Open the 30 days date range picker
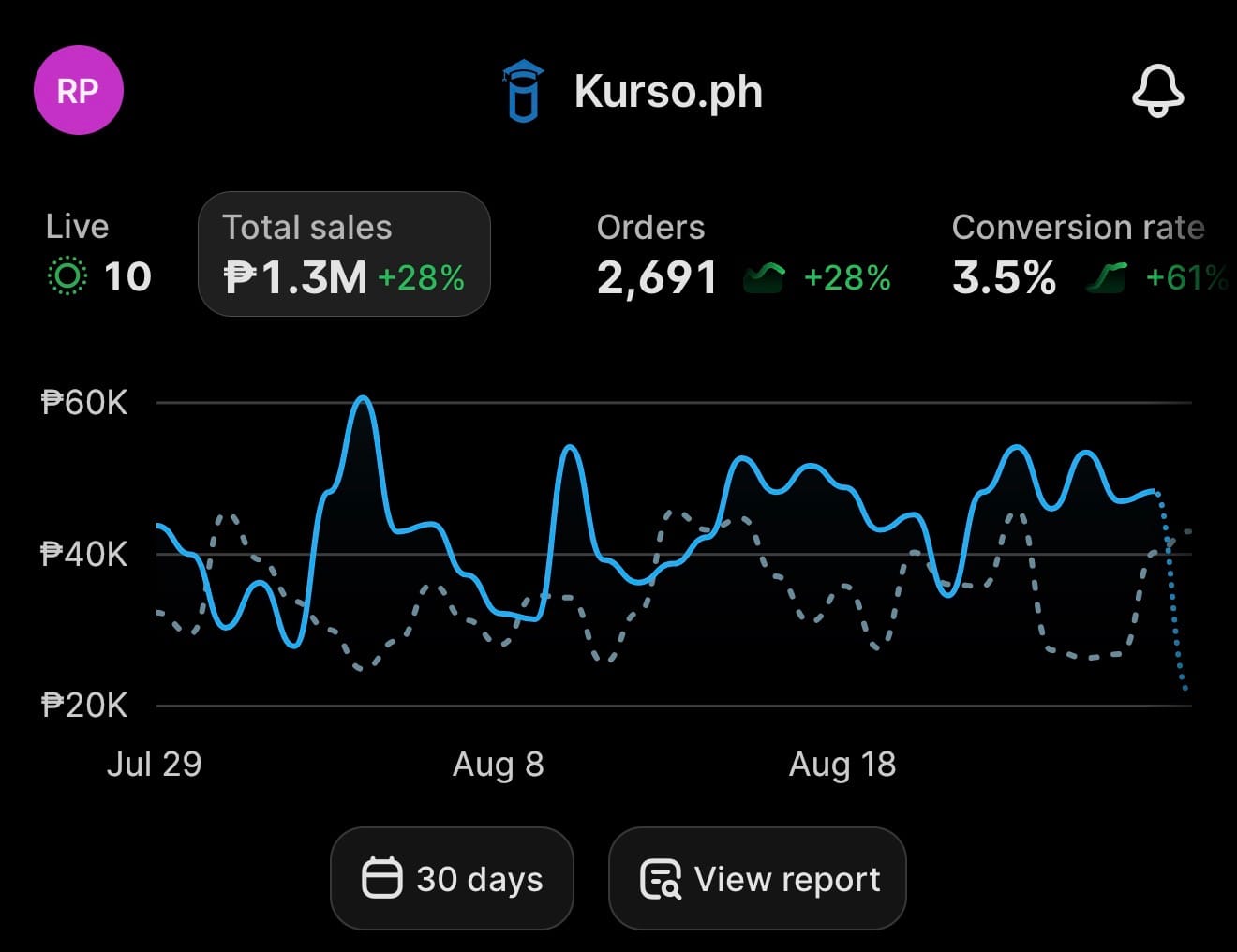 (x=452, y=879)
